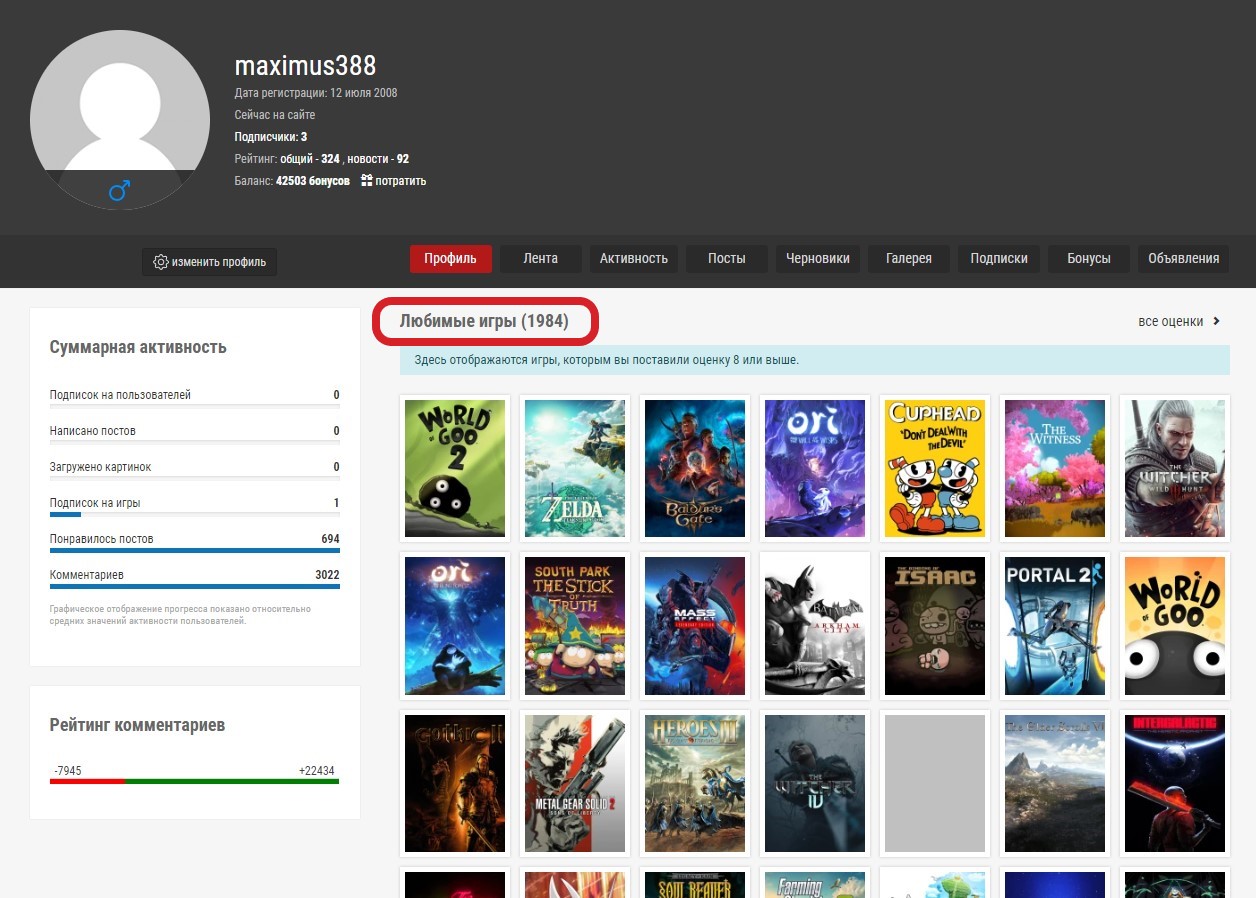This screenshot has width=1256, height=898.
Task: Click the Любимые игры (1984) heading
Action: point(484,321)
